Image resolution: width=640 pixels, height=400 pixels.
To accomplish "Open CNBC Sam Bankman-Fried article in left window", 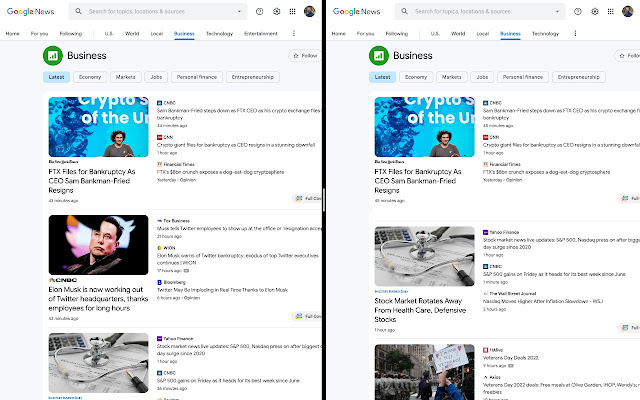I will coord(239,114).
